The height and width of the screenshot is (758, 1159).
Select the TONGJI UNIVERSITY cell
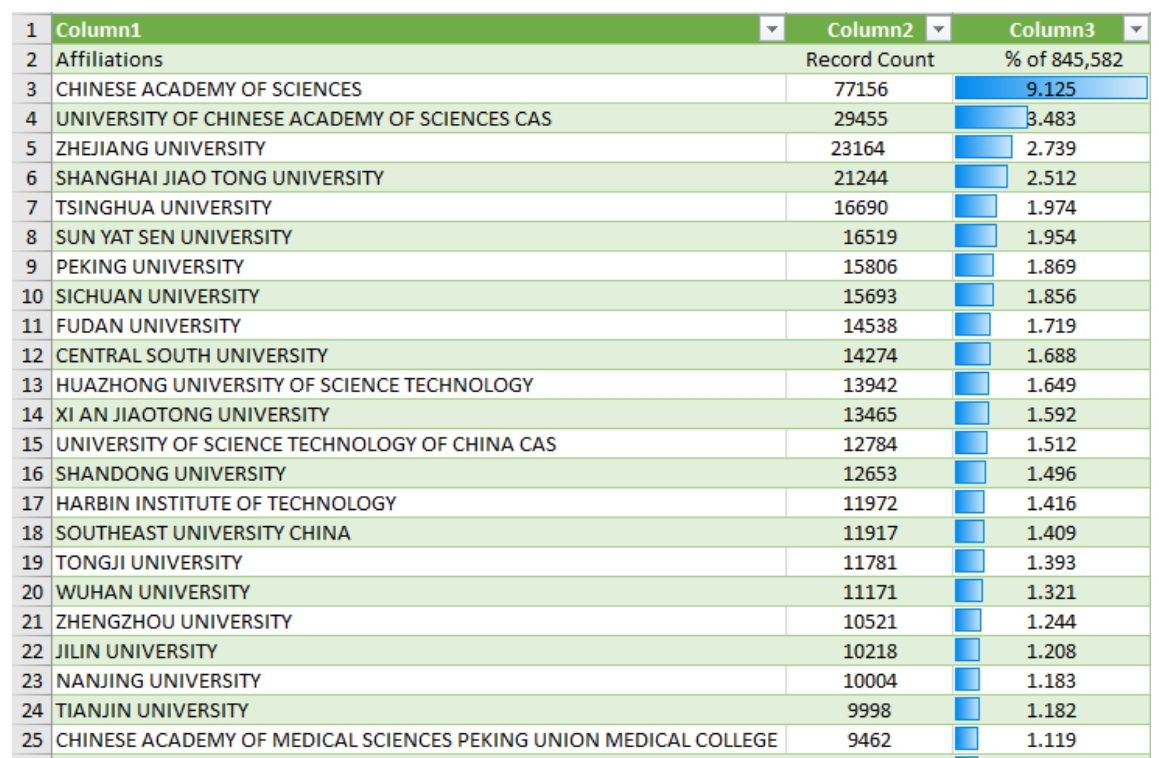coord(418,562)
